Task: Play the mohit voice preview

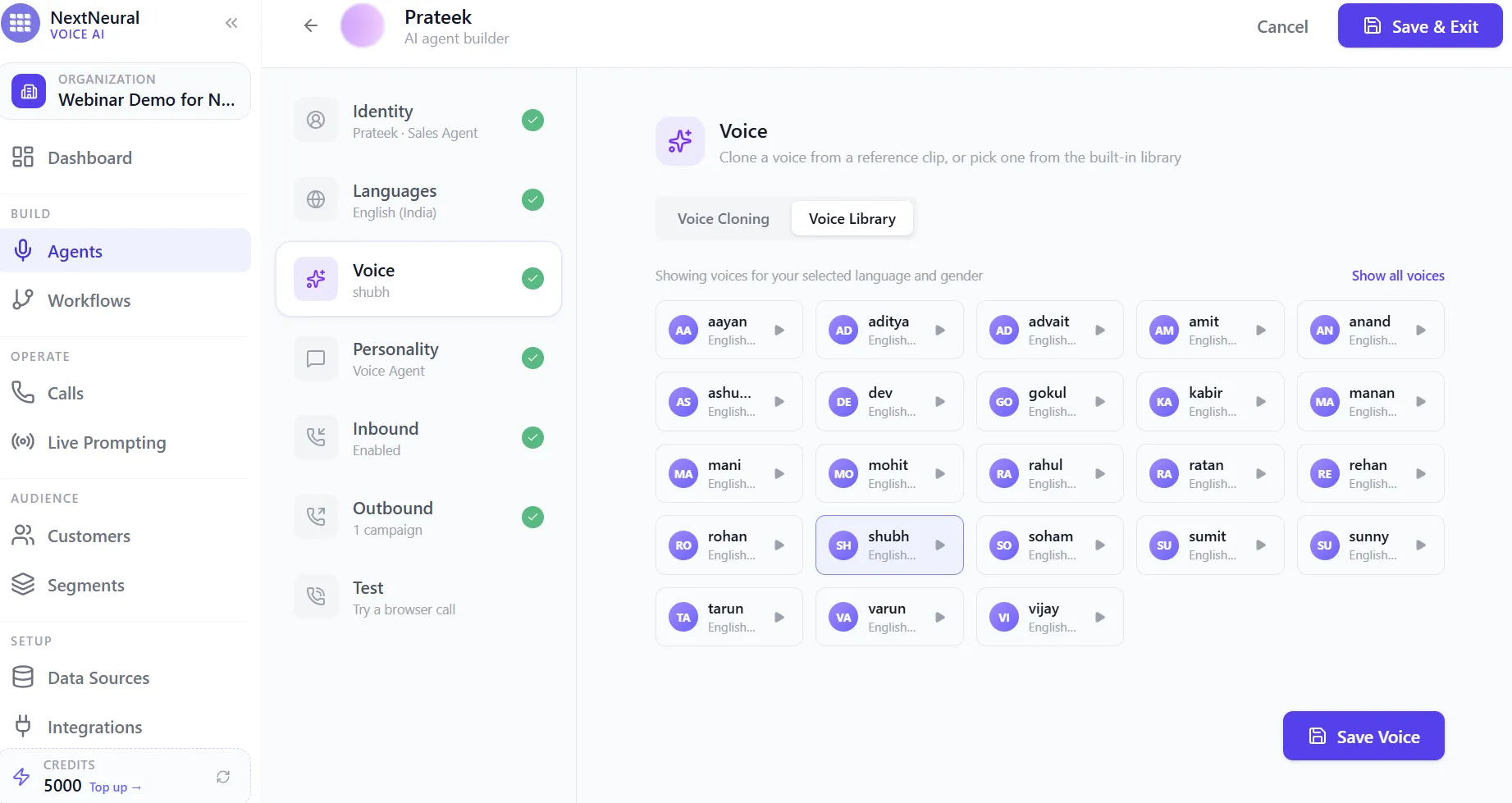Action: (940, 473)
